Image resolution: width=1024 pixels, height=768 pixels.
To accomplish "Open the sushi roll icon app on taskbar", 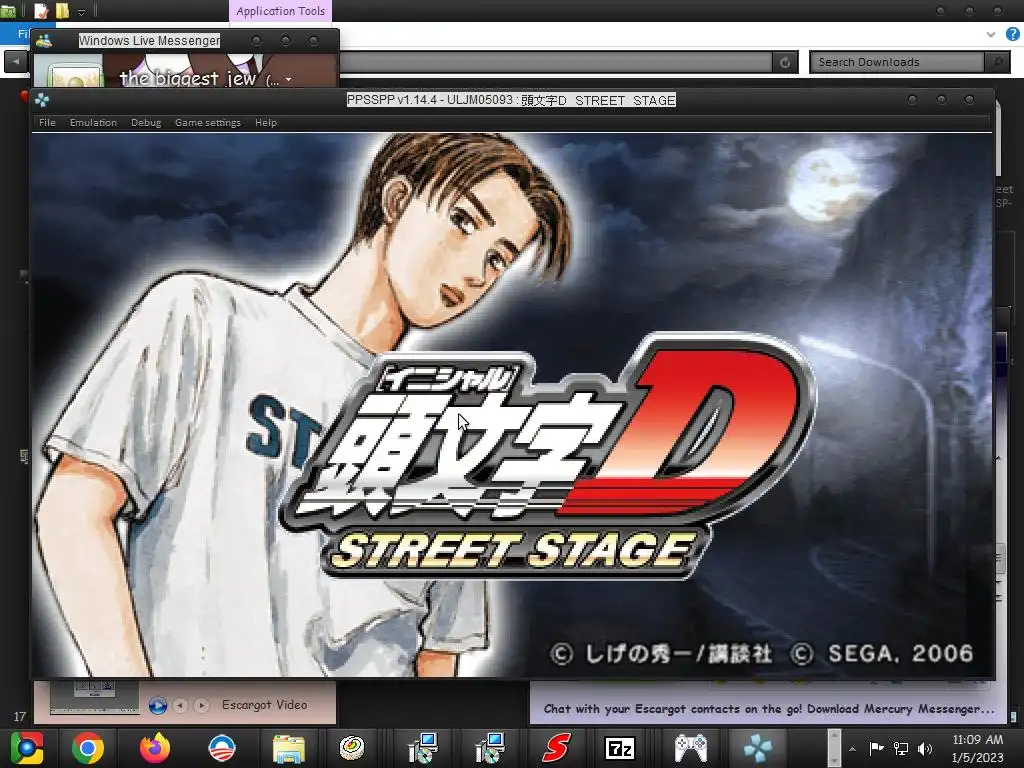I will pos(353,748).
